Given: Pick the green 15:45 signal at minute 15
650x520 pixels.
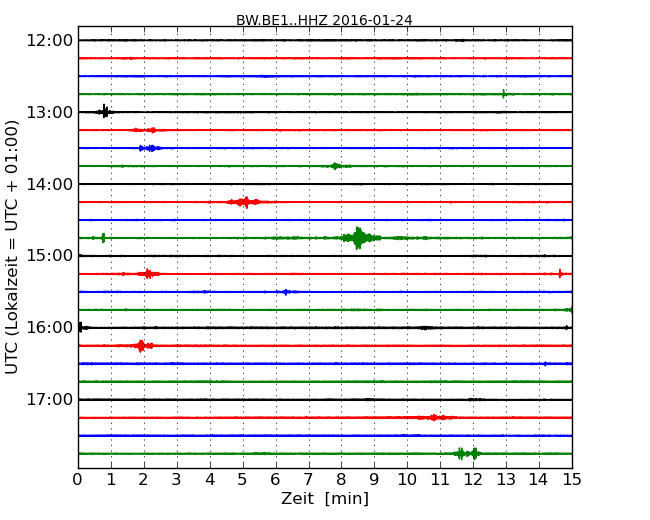Looking at the screenshot, I should pos(569,310).
